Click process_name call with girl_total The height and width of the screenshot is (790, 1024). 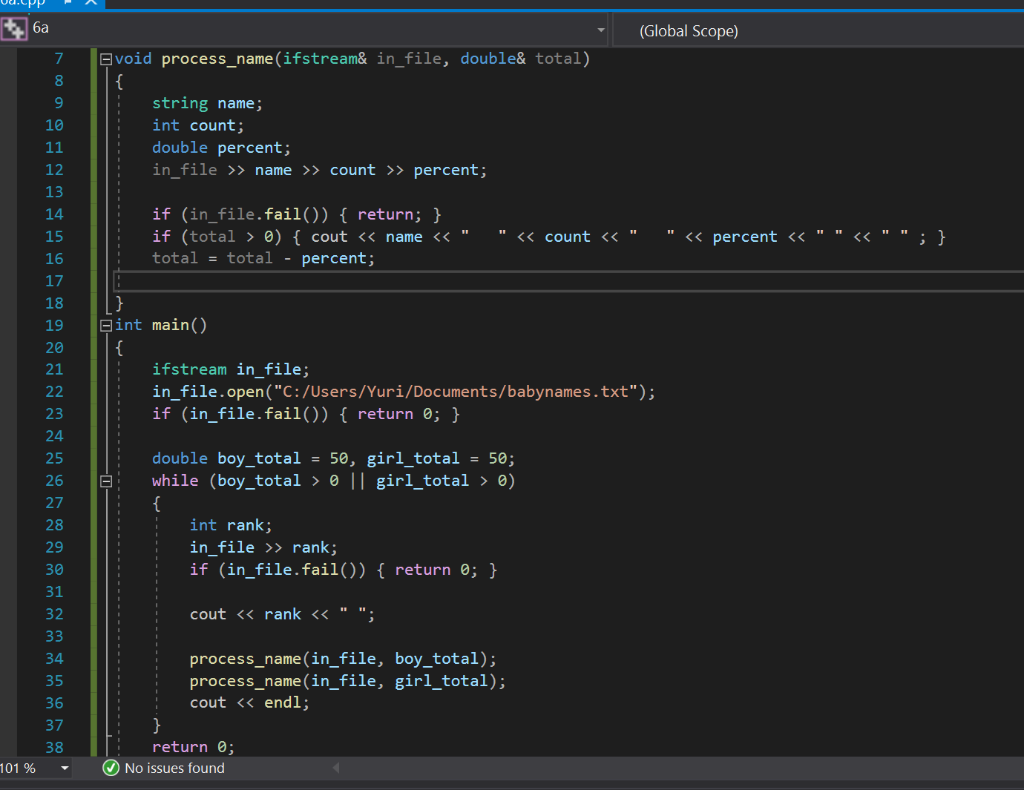point(347,681)
